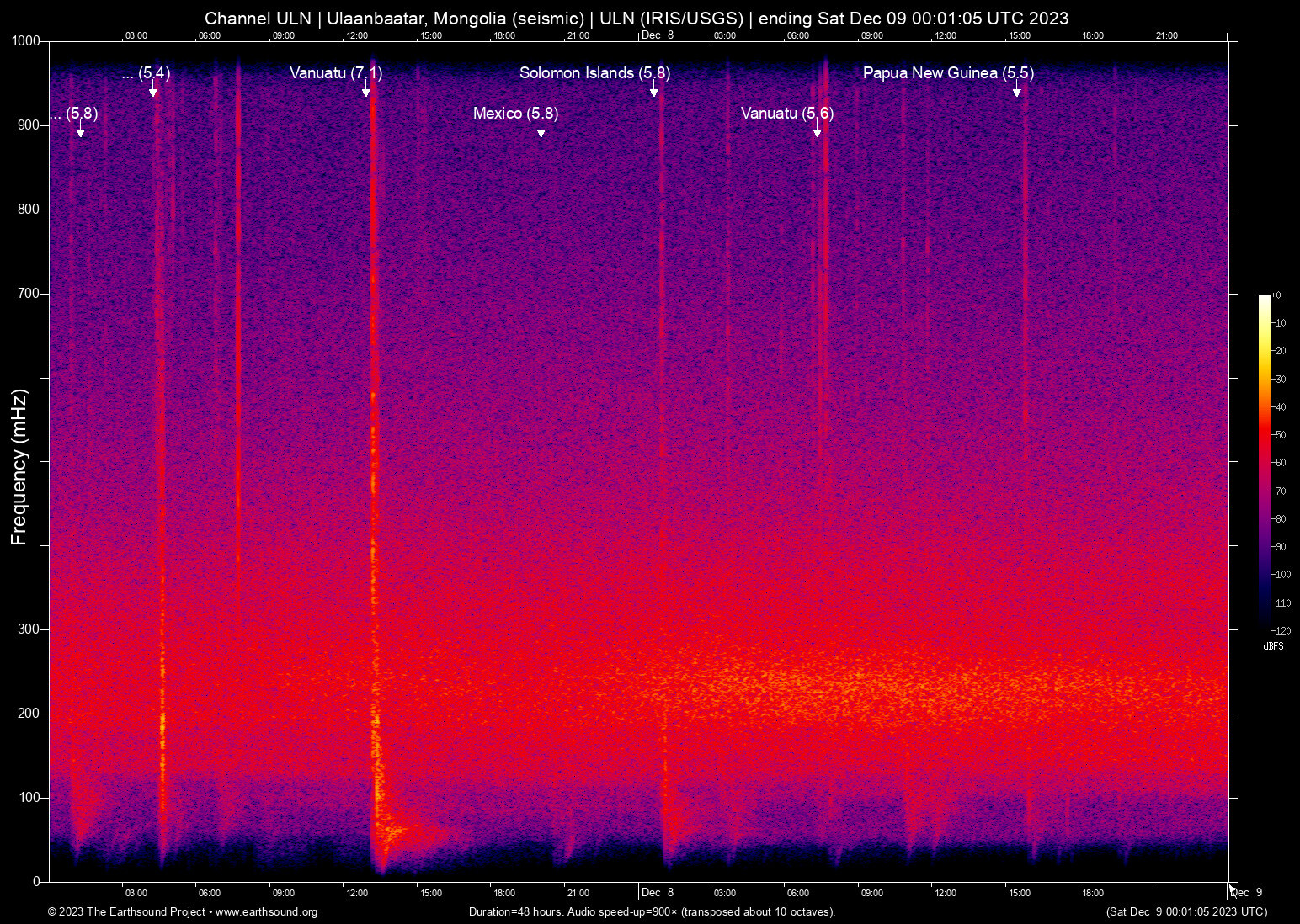Click the dBFS unit label under the color scale
Viewport: 1300px width, 924px height.
pyautogui.click(x=1273, y=646)
